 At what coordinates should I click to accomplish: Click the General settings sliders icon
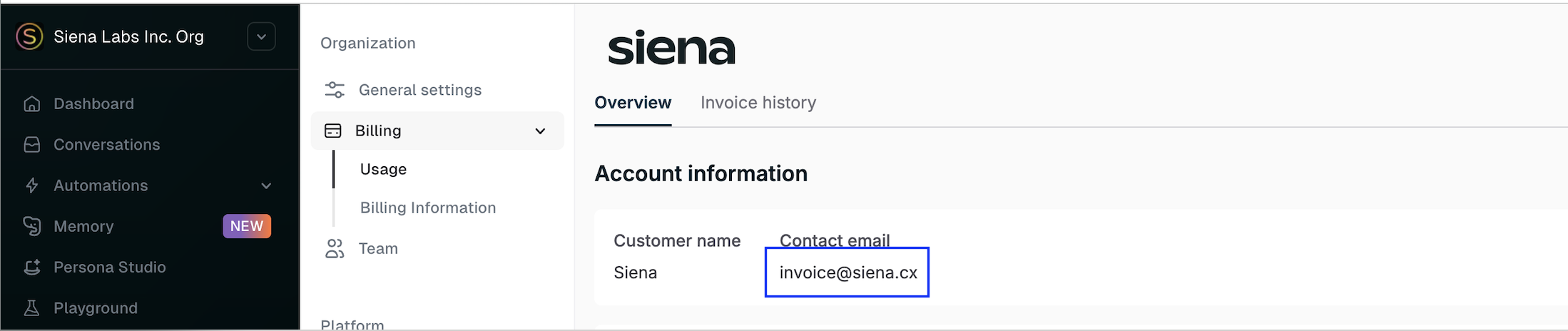335,90
